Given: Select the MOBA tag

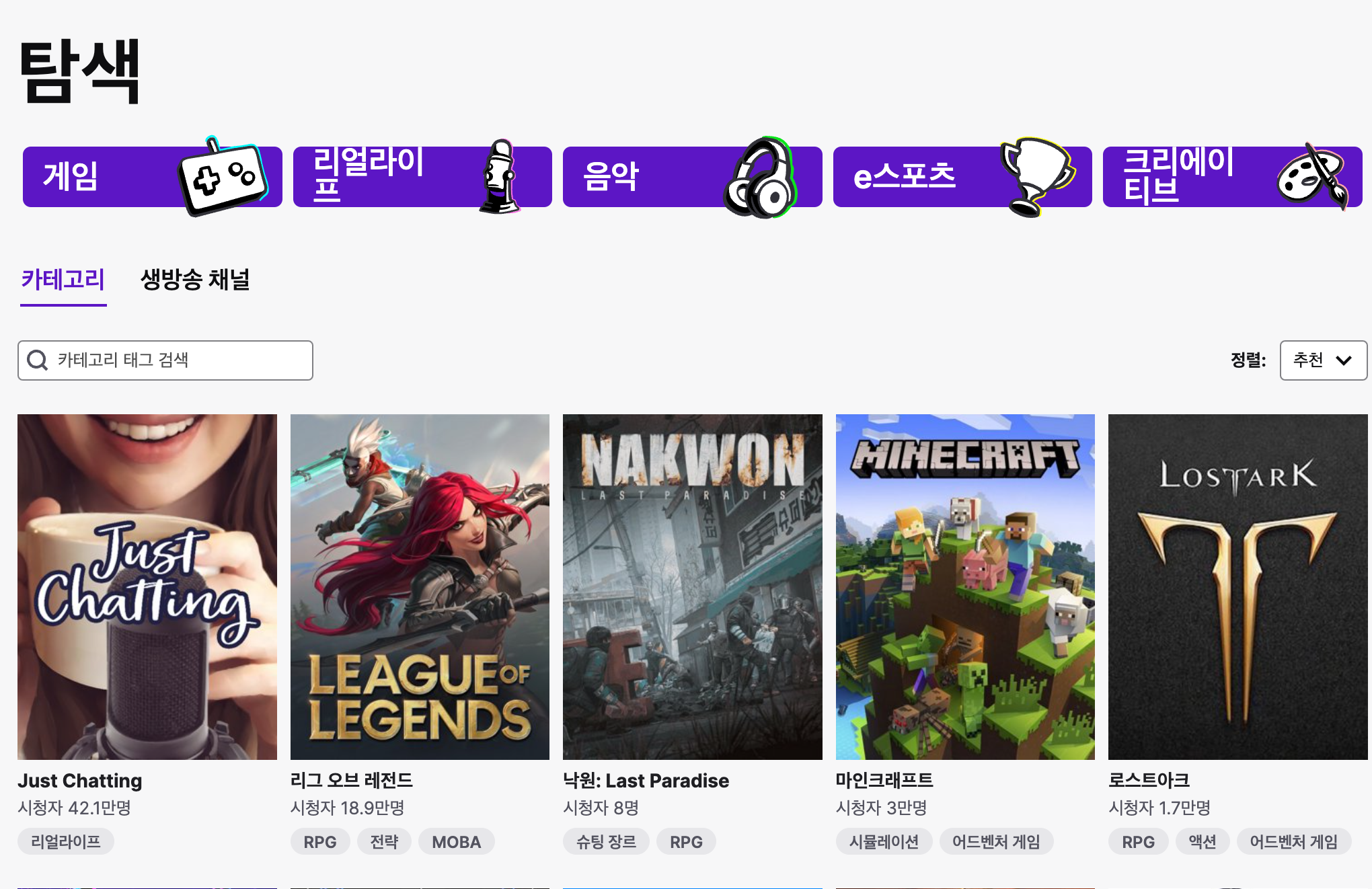Looking at the screenshot, I should [x=456, y=842].
